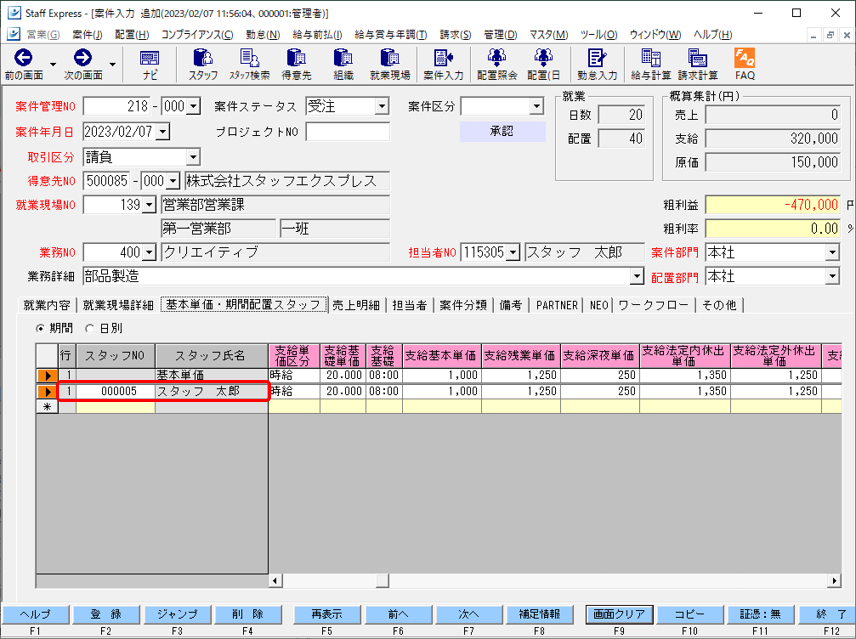Open the ヘルプ(H) menu

click(713, 35)
